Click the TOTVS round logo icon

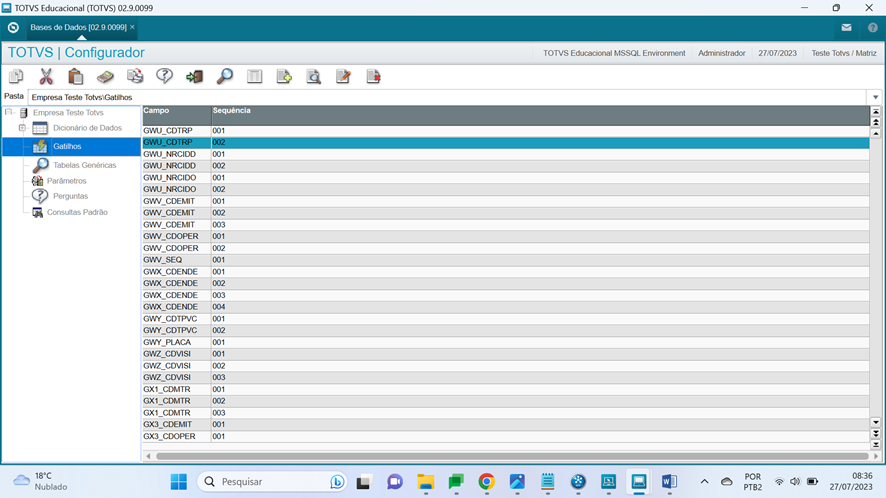coord(13,27)
